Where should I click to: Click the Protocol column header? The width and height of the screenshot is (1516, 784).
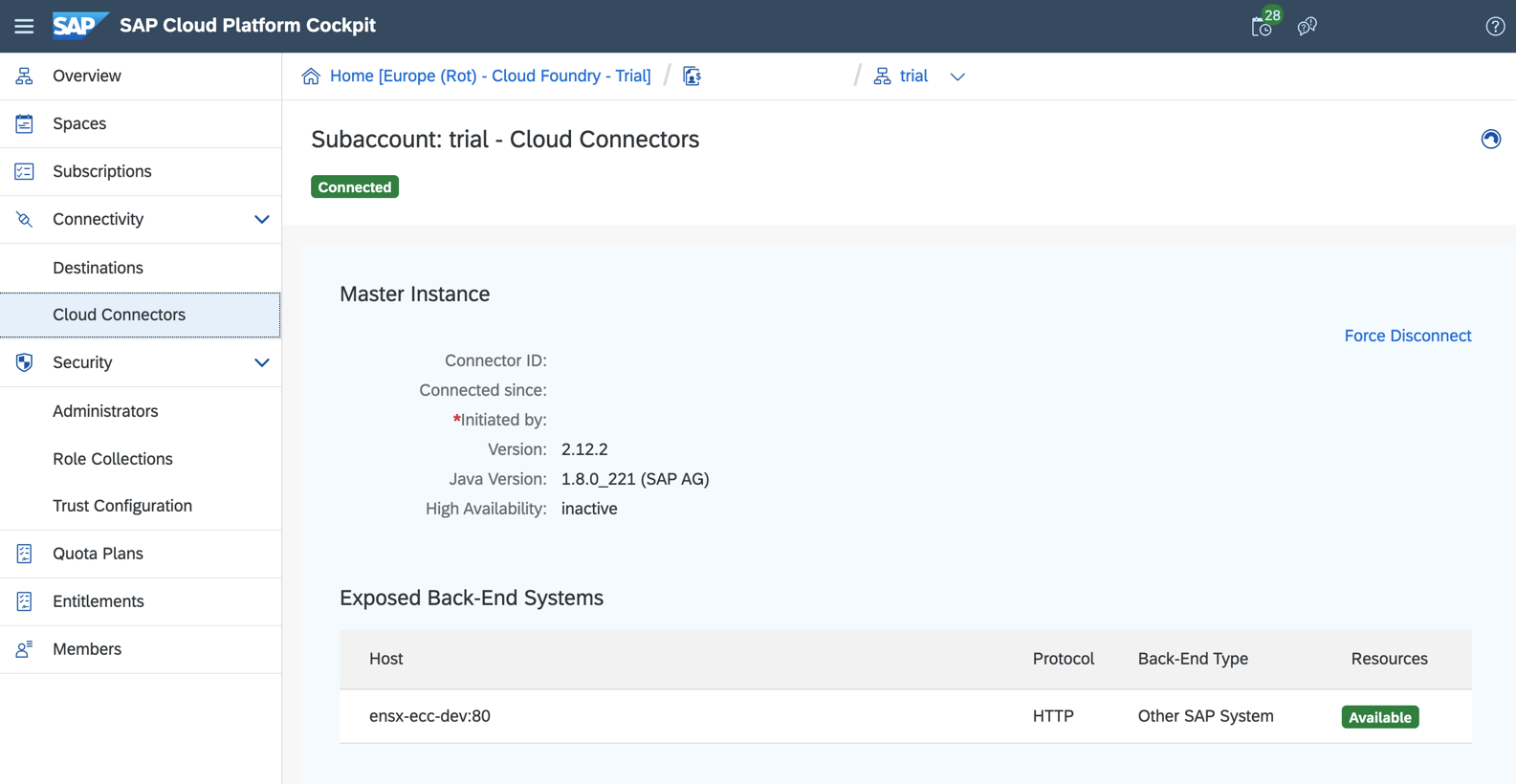(1063, 659)
